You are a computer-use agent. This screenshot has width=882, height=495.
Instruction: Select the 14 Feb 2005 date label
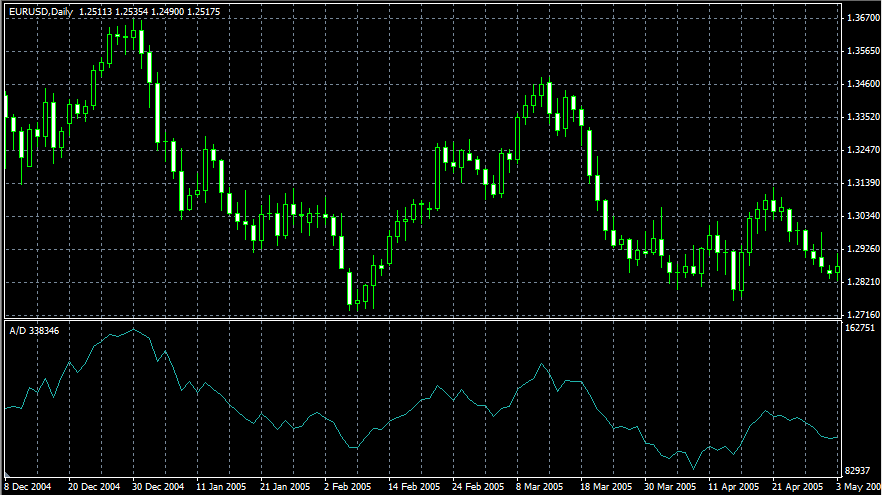click(x=414, y=487)
